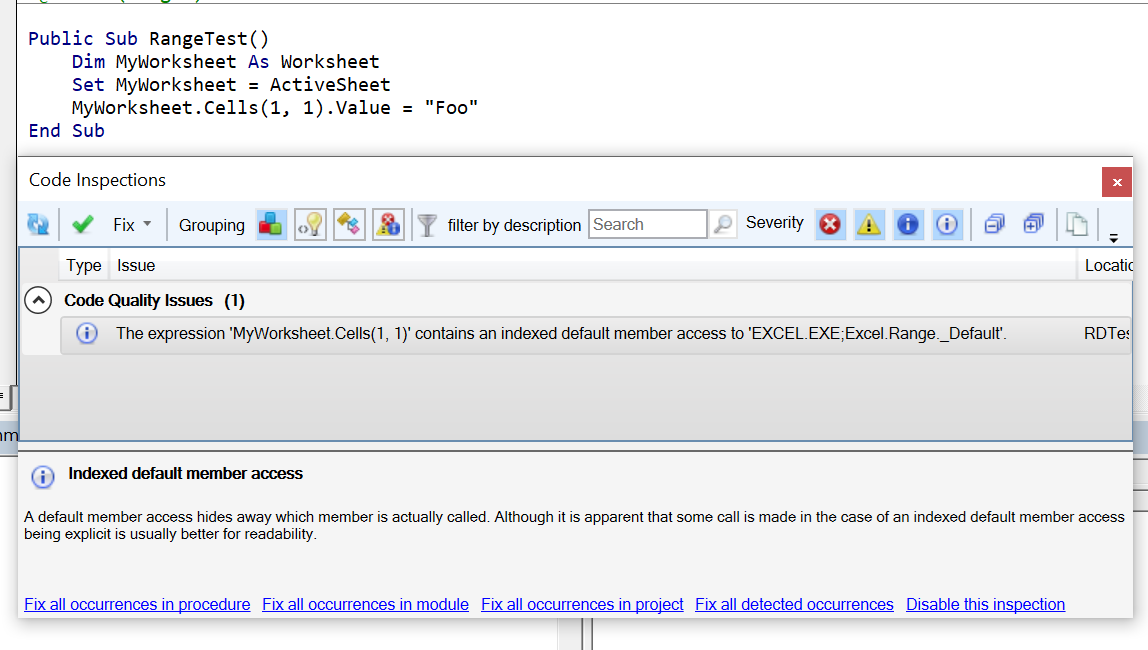Toggle the error severity filter

point(830,224)
